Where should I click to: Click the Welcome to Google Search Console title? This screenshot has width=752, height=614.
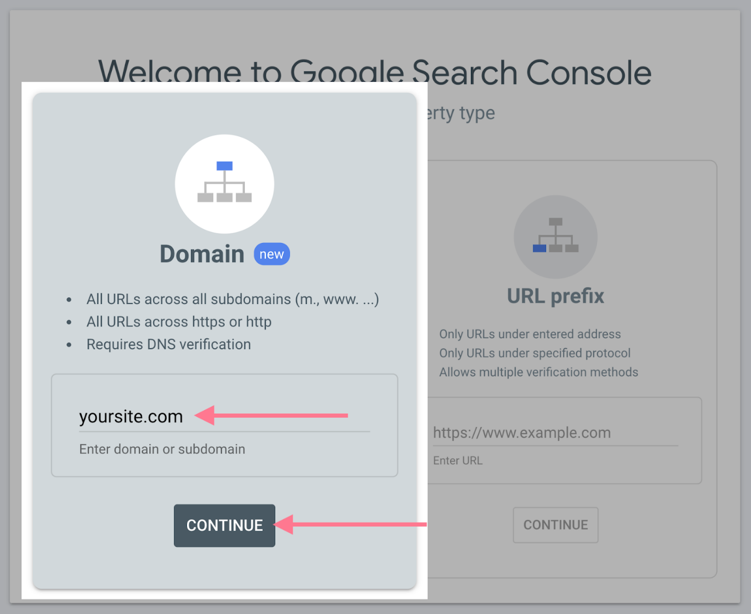pos(375,72)
